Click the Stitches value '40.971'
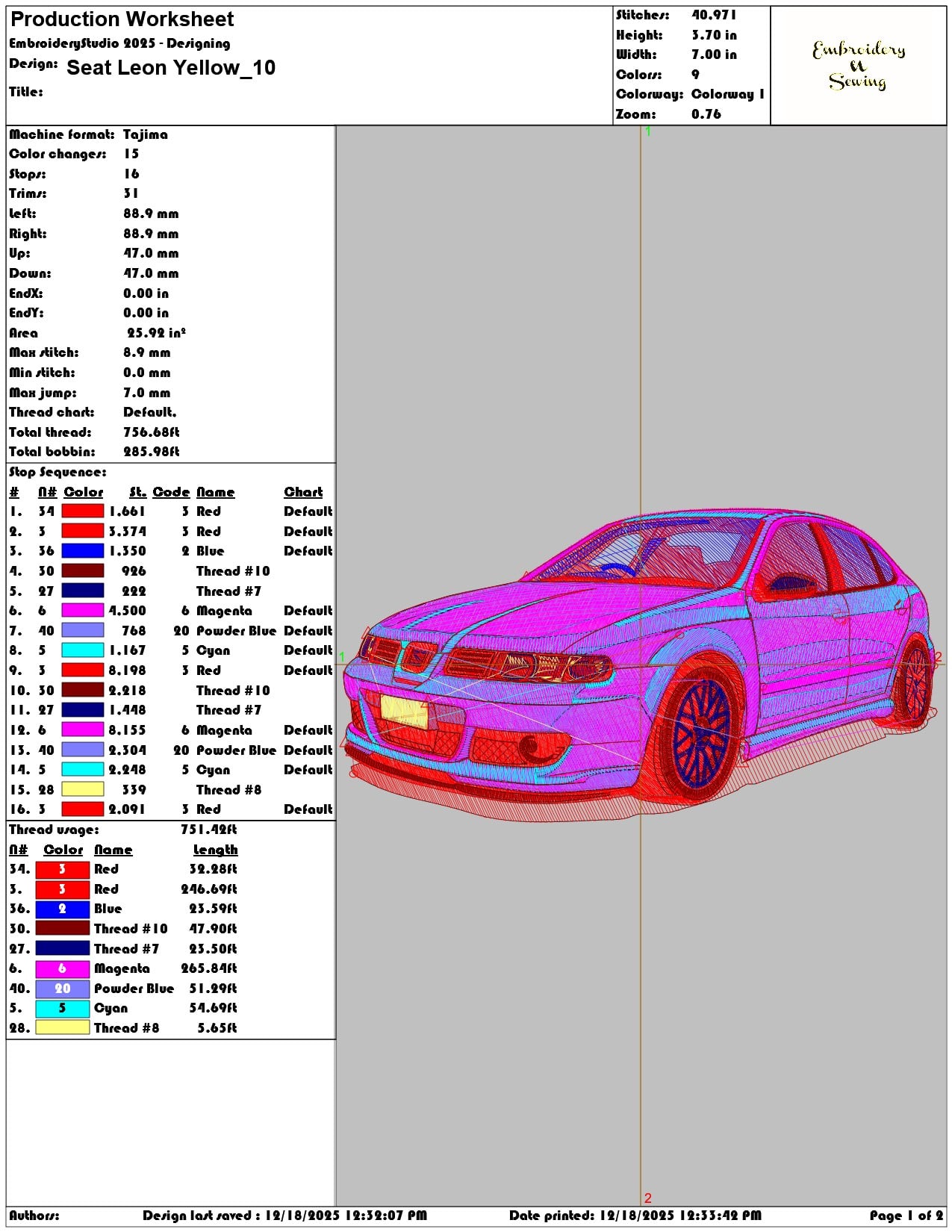952x1232 pixels. pos(714,15)
